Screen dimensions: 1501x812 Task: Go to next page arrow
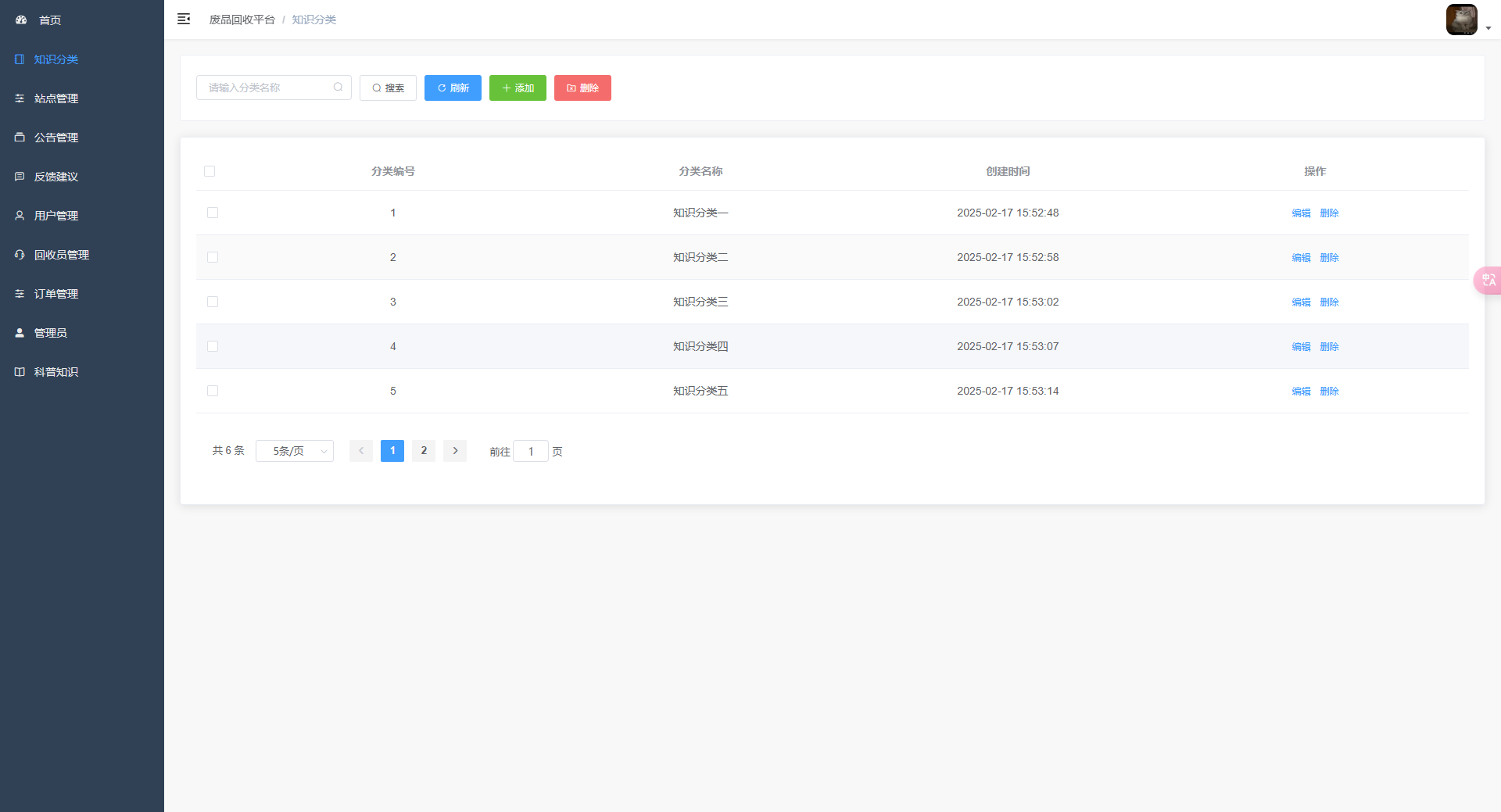[455, 451]
